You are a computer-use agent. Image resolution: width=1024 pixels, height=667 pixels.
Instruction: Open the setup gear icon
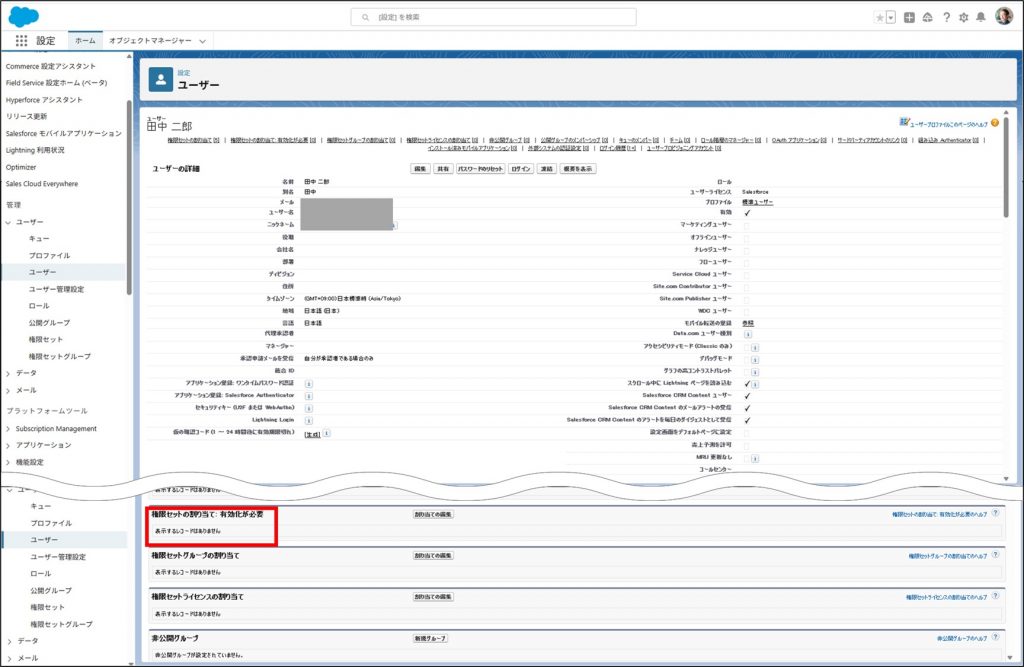tap(964, 17)
